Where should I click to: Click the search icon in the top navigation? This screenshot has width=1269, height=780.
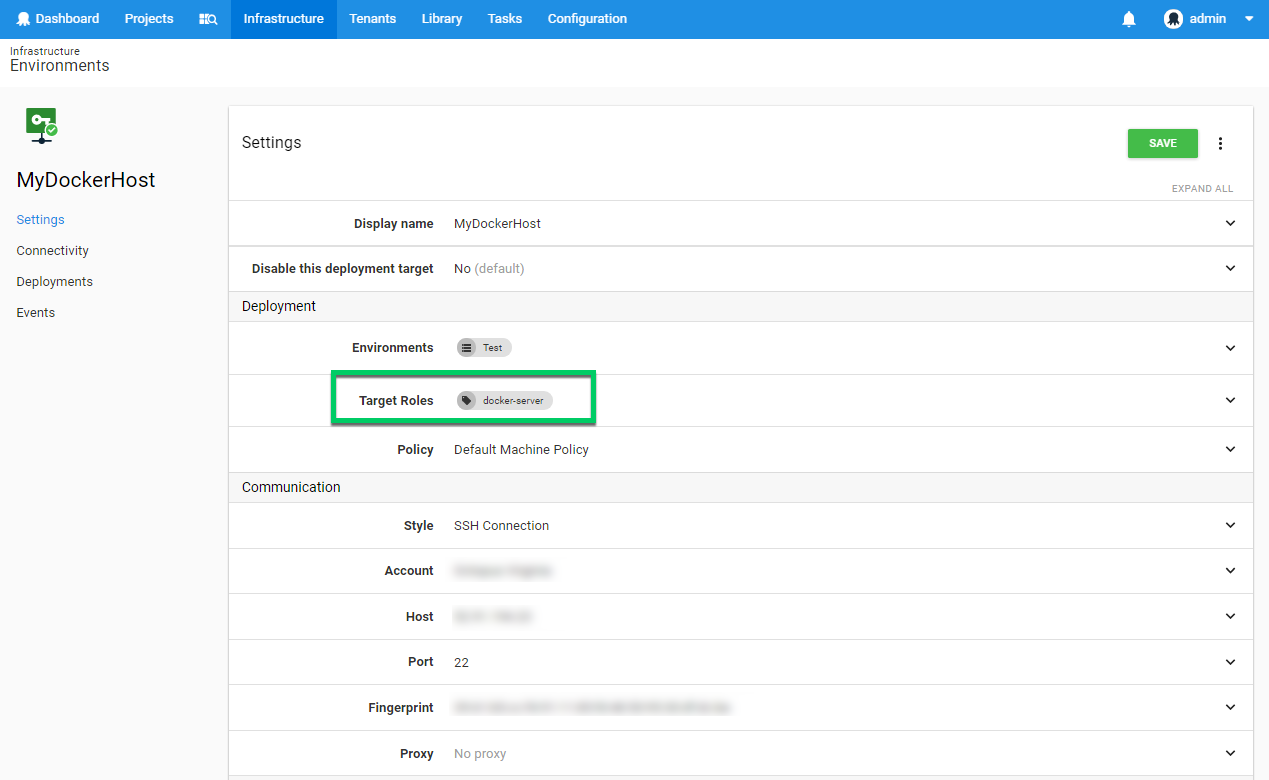207,19
